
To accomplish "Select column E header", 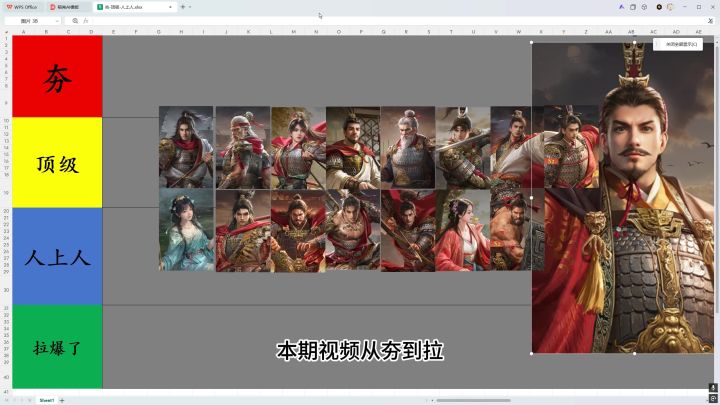I will (x=113, y=32).
